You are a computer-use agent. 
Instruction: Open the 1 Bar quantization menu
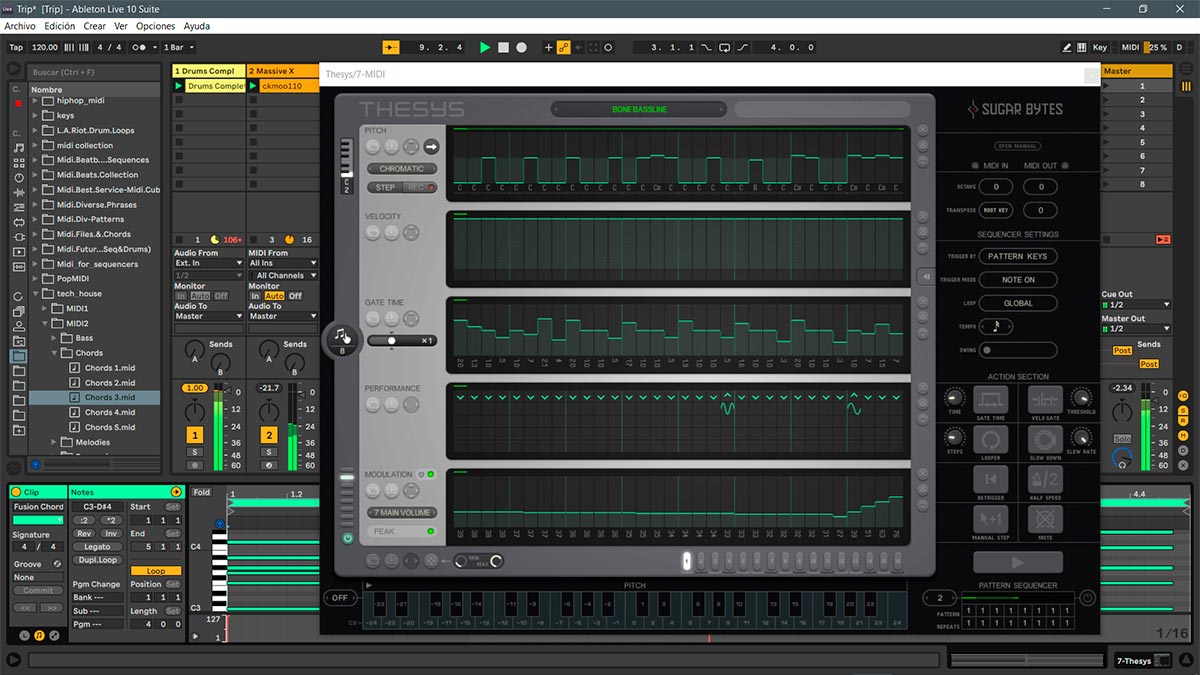point(178,47)
